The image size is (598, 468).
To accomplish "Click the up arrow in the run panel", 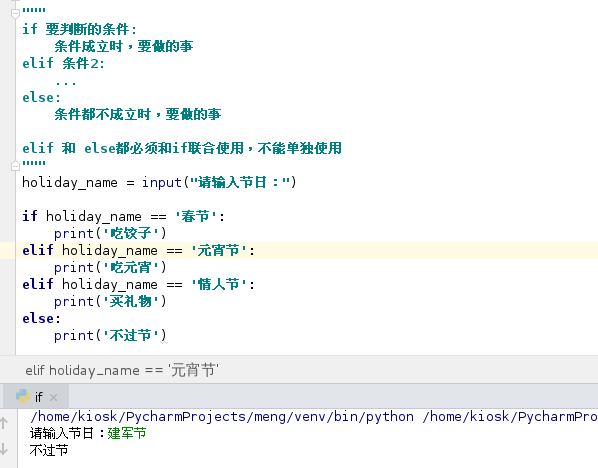I will coord(4,422).
